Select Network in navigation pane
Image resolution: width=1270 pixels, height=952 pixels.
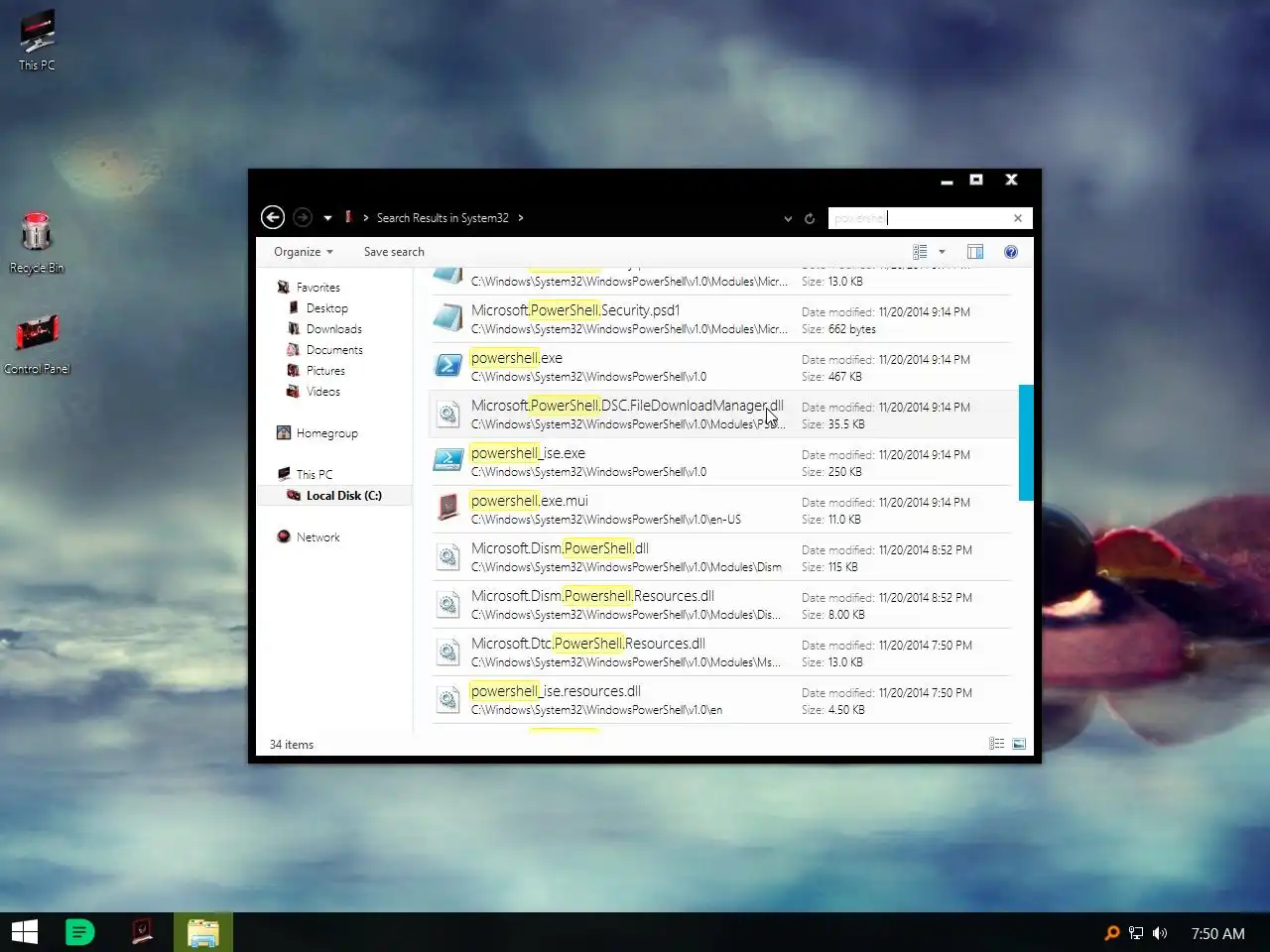(x=317, y=537)
